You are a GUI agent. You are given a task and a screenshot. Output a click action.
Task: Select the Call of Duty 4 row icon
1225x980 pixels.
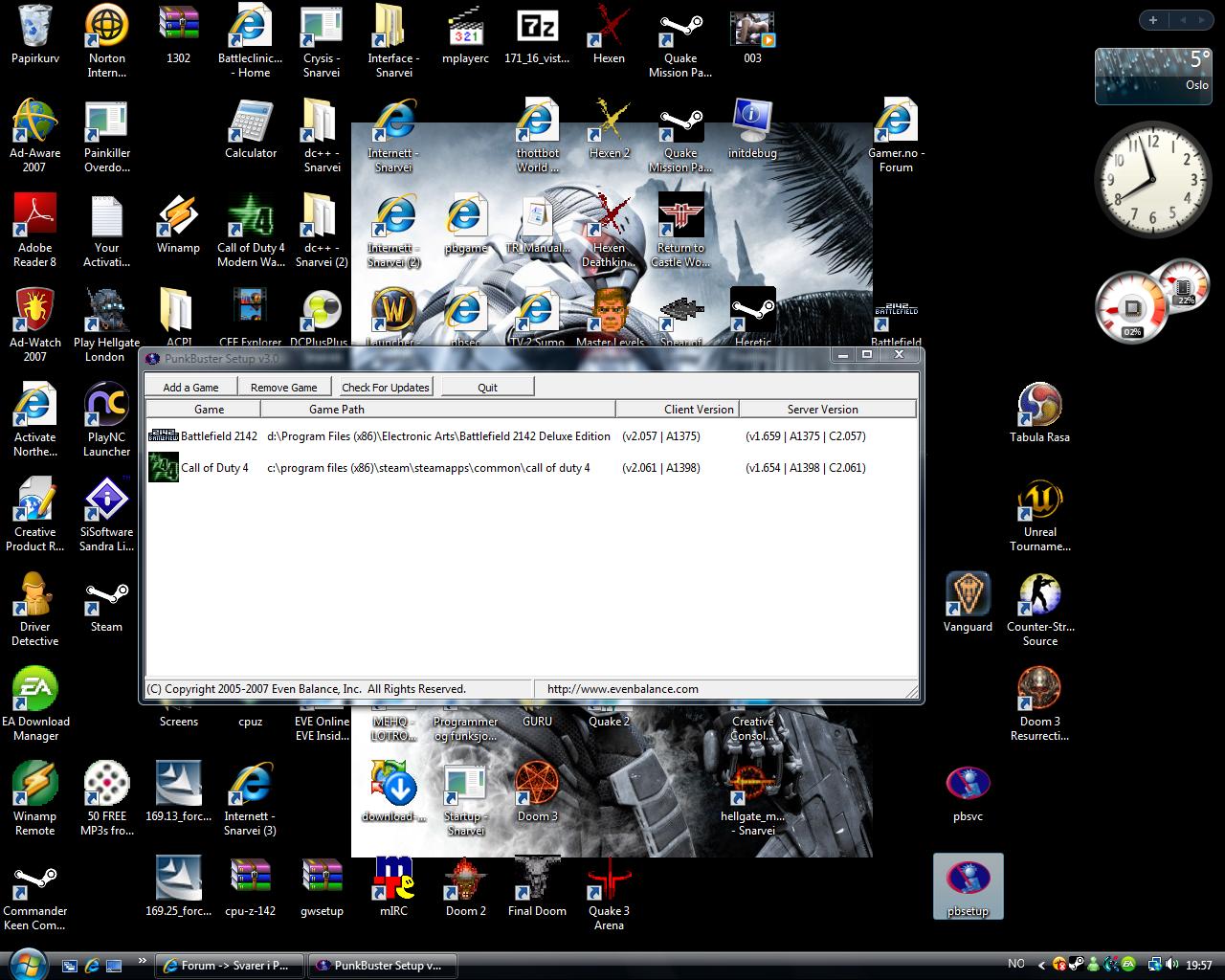pos(164,467)
